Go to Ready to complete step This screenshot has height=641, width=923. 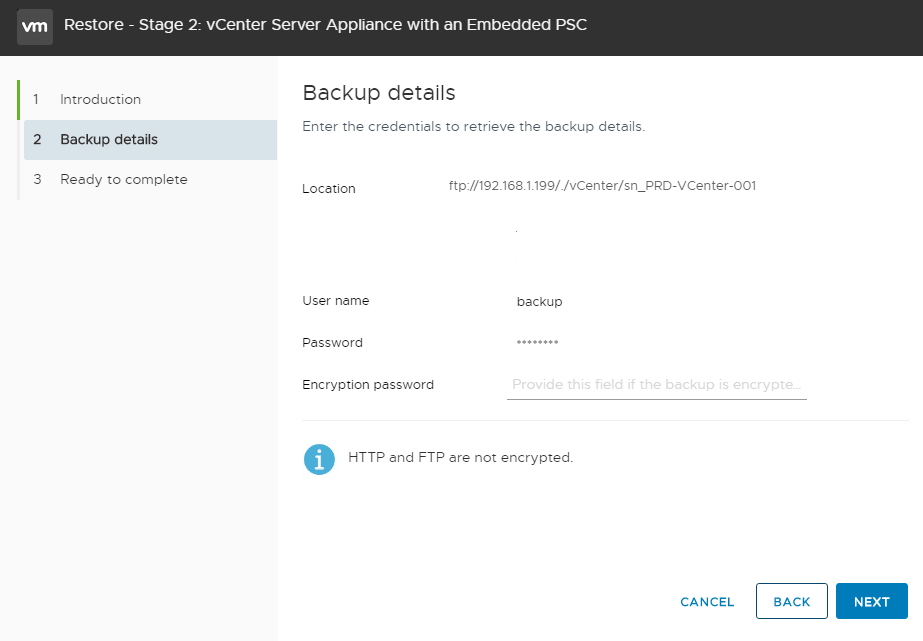[x=123, y=180]
